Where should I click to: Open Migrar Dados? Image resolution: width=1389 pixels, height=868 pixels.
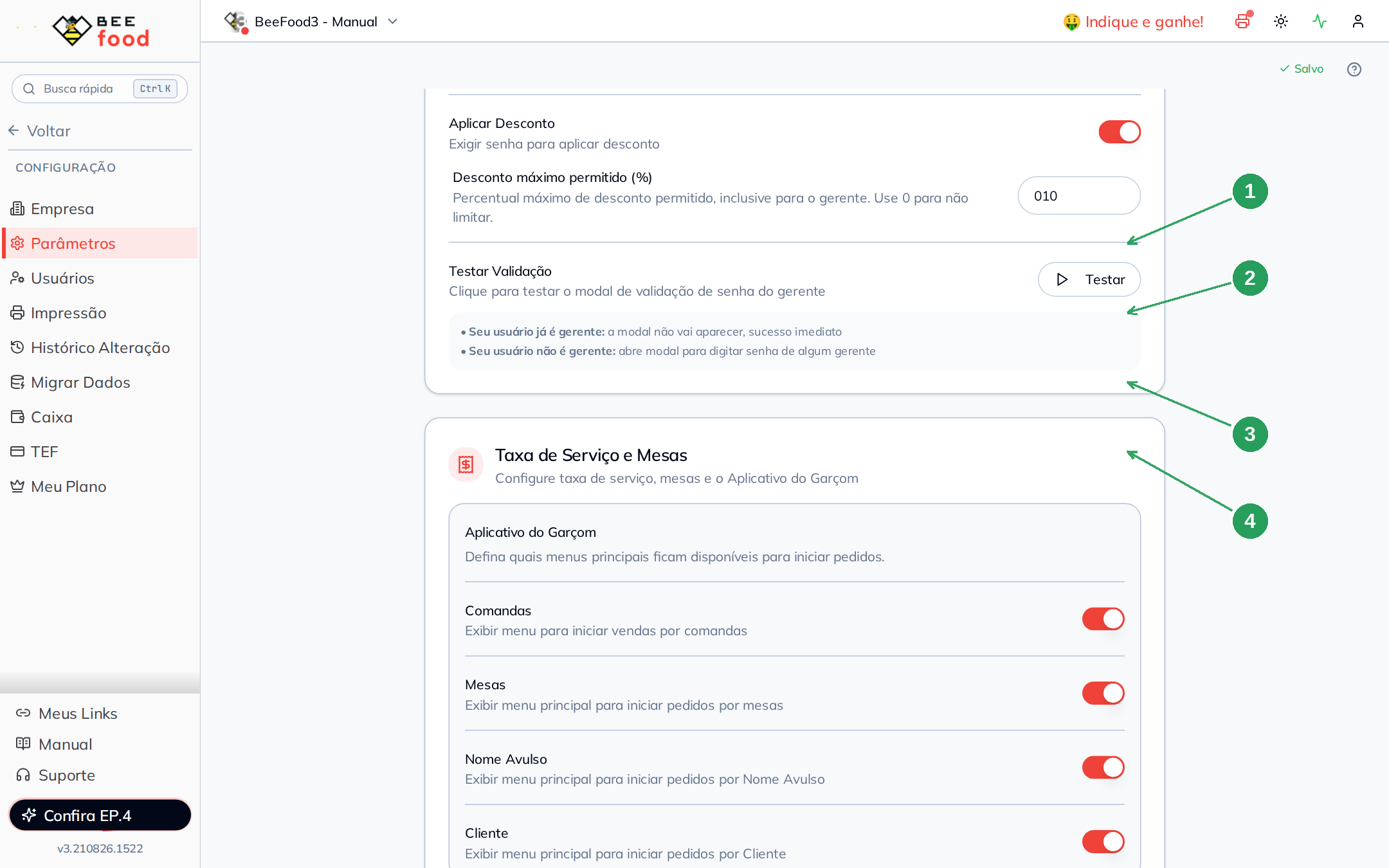point(100,382)
